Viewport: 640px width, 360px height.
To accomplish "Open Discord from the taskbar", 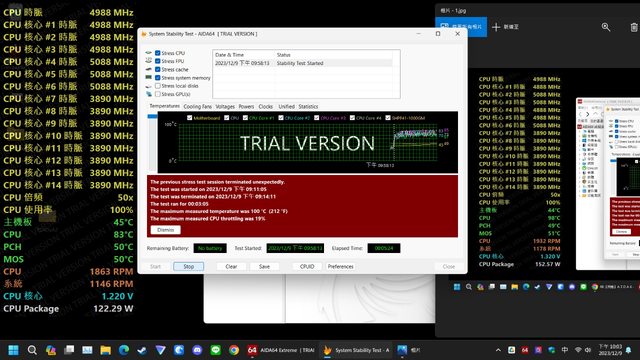I will click(x=197, y=350).
